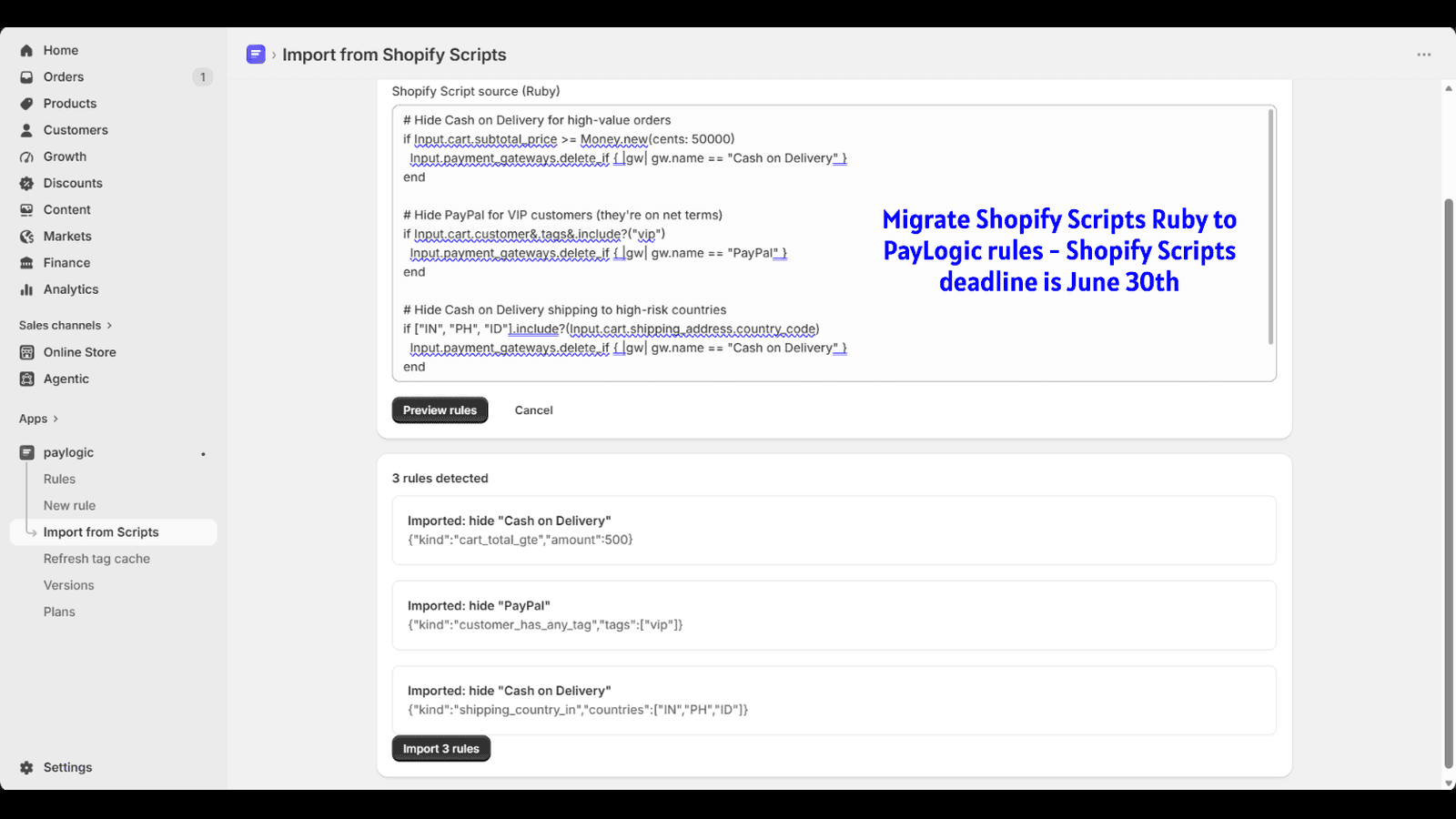
Task: Click the high-risk countries comment line
Action: [564, 310]
